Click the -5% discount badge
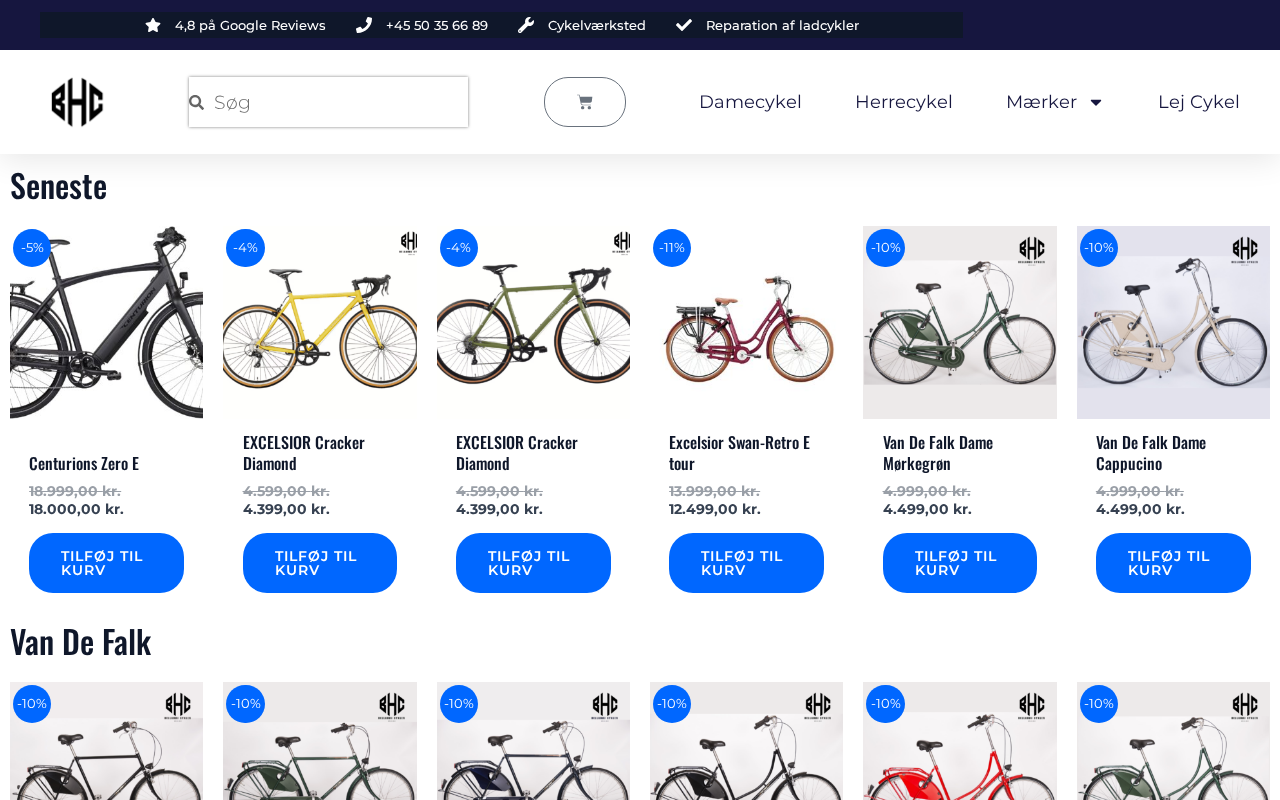This screenshot has width=1280, height=800. coord(32,248)
